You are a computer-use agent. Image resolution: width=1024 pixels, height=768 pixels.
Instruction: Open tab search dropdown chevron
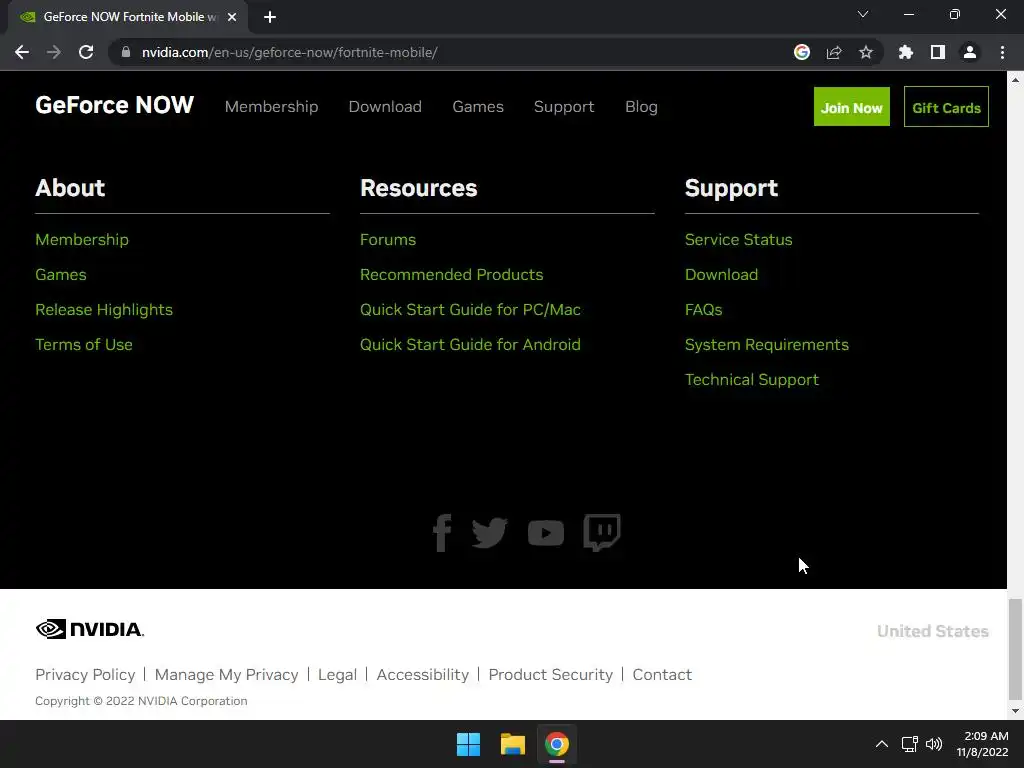coord(863,14)
